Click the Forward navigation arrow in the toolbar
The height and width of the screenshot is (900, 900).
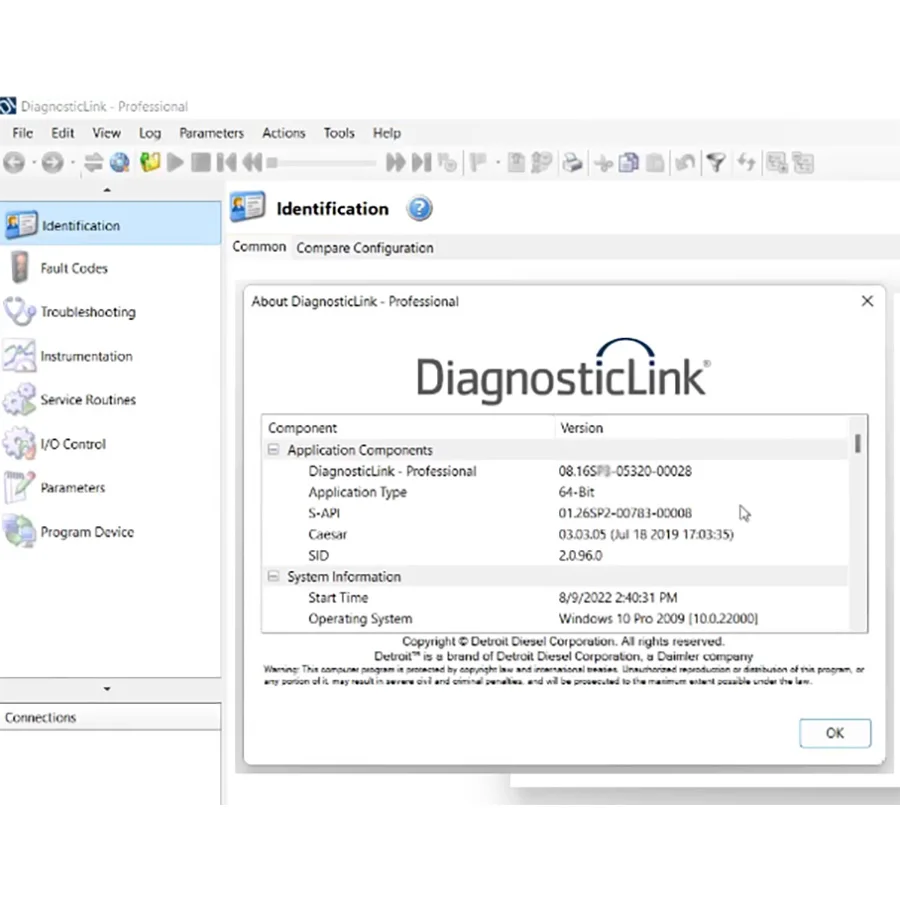[52, 163]
